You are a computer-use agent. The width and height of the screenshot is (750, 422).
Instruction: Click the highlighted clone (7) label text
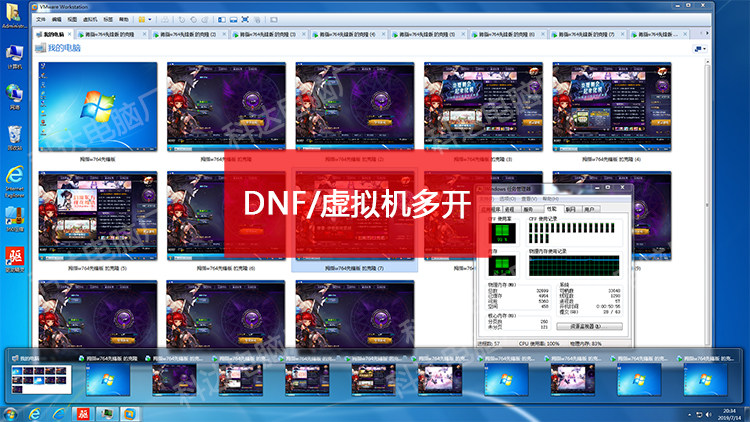(354, 268)
